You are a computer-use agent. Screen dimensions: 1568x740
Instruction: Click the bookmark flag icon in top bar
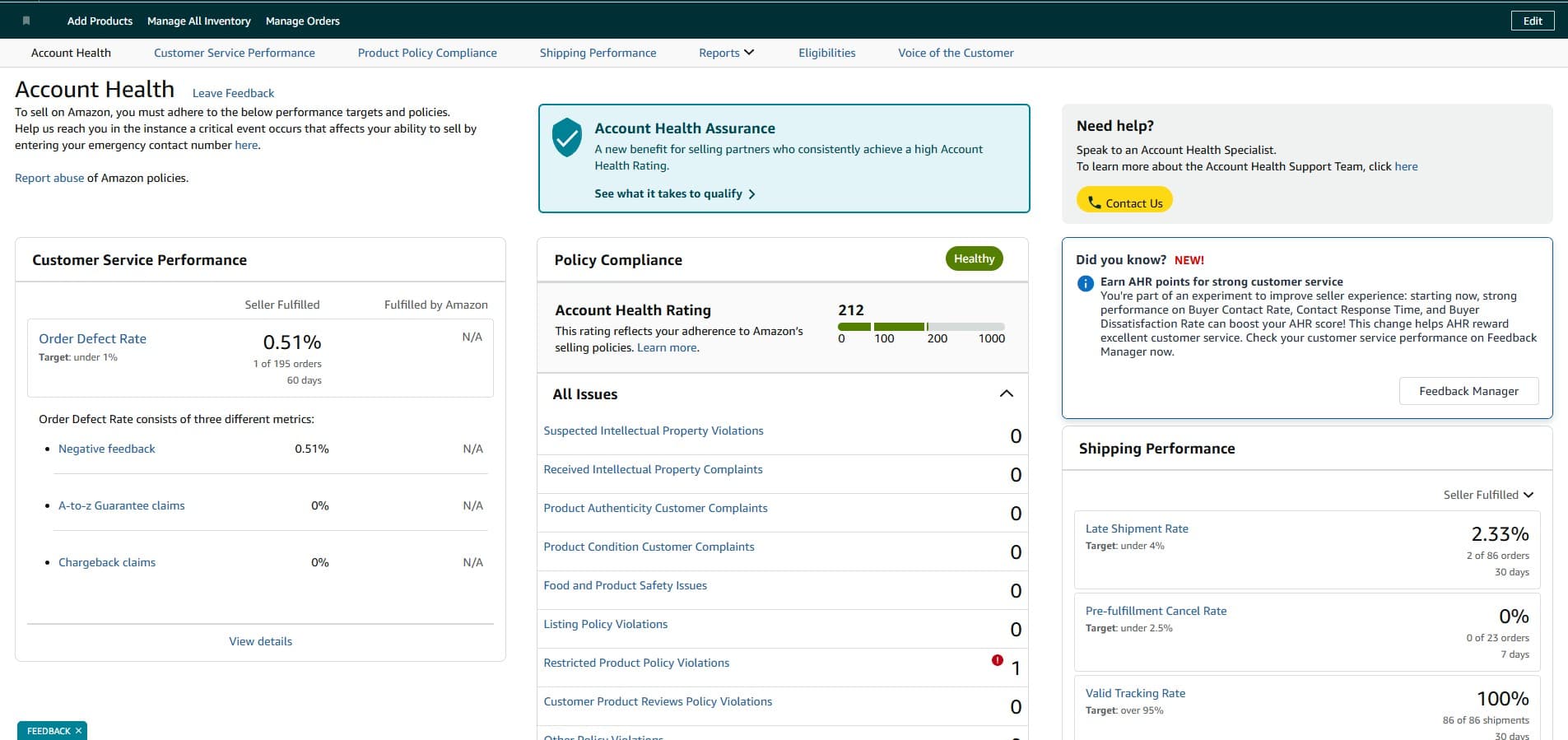pyautogui.click(x=26, y=21)
